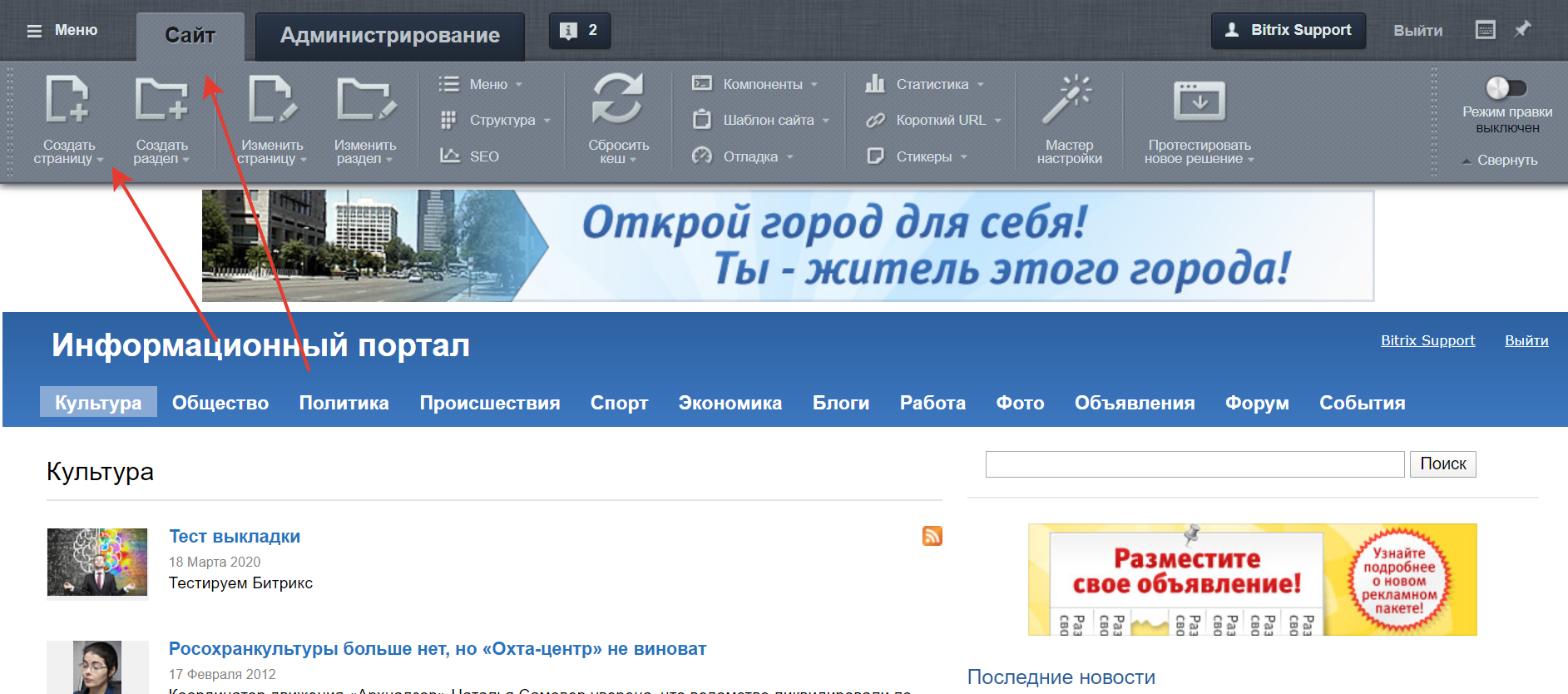The height and width of the screenshot is (694, 1568).
Task: Collapse the panel with Свернуть
Action: click(x=1500, y=160)
